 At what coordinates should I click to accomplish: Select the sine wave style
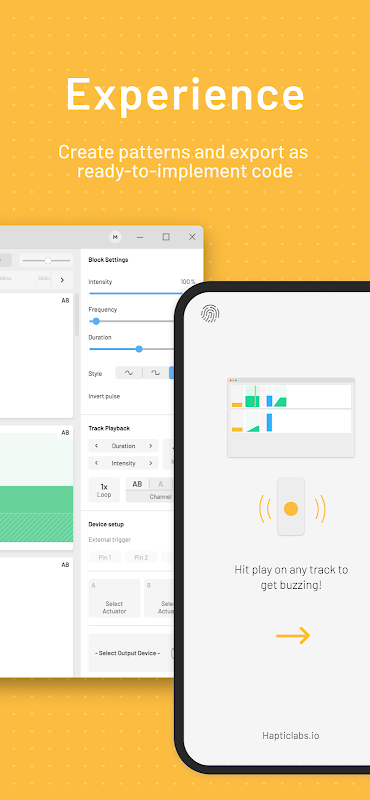coord(129,373)
